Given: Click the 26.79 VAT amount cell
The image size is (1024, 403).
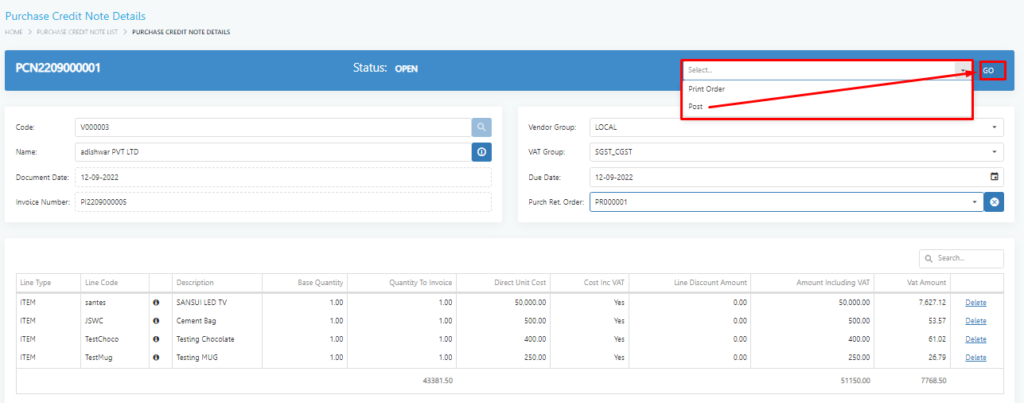Looking at the screenshot, I should (x=938, y=357).
